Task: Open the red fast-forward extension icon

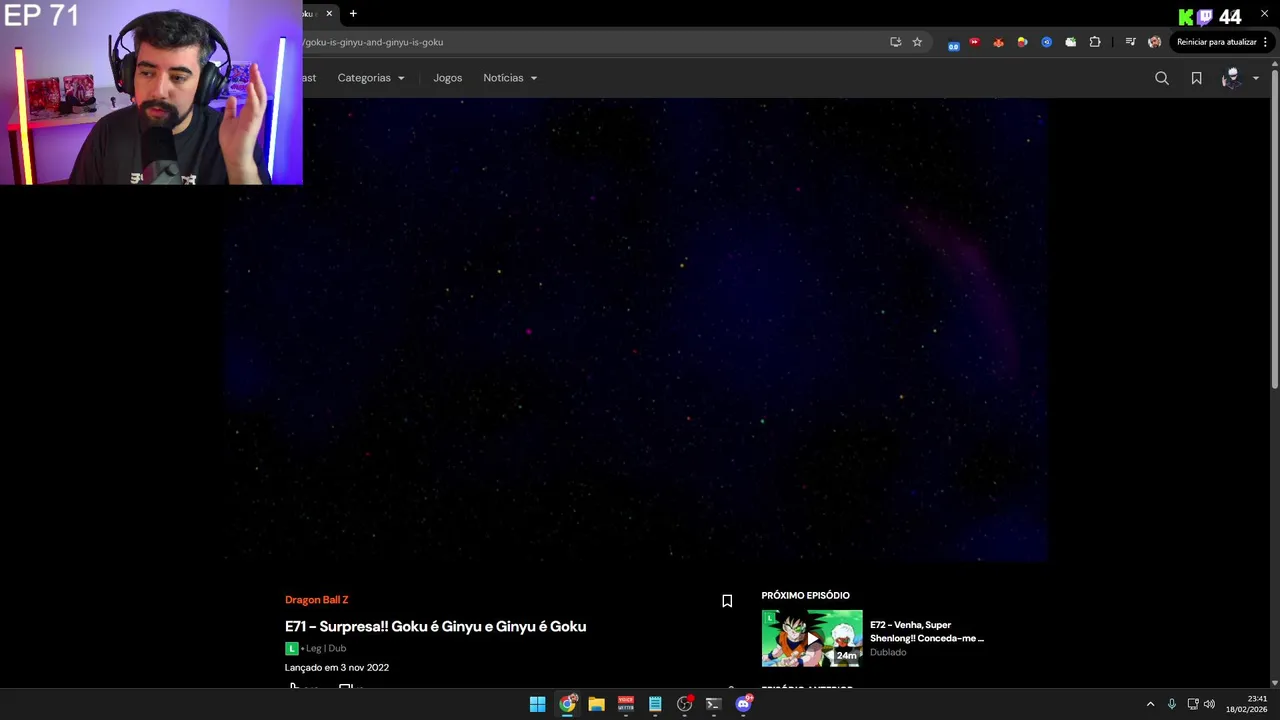Action: click(975, 42)
